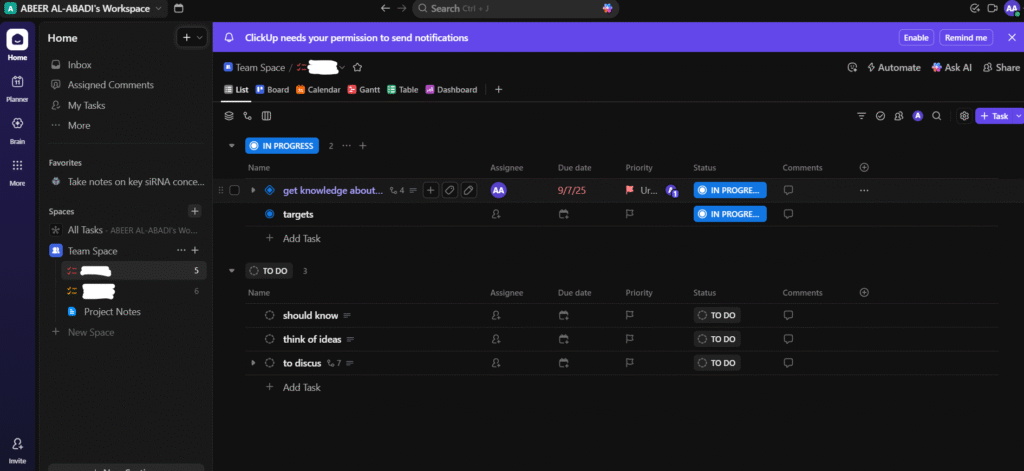This screenshot has height=471, width=1024.
Task: Open the Brain icon in the sidebar
Action: point(17,128)
